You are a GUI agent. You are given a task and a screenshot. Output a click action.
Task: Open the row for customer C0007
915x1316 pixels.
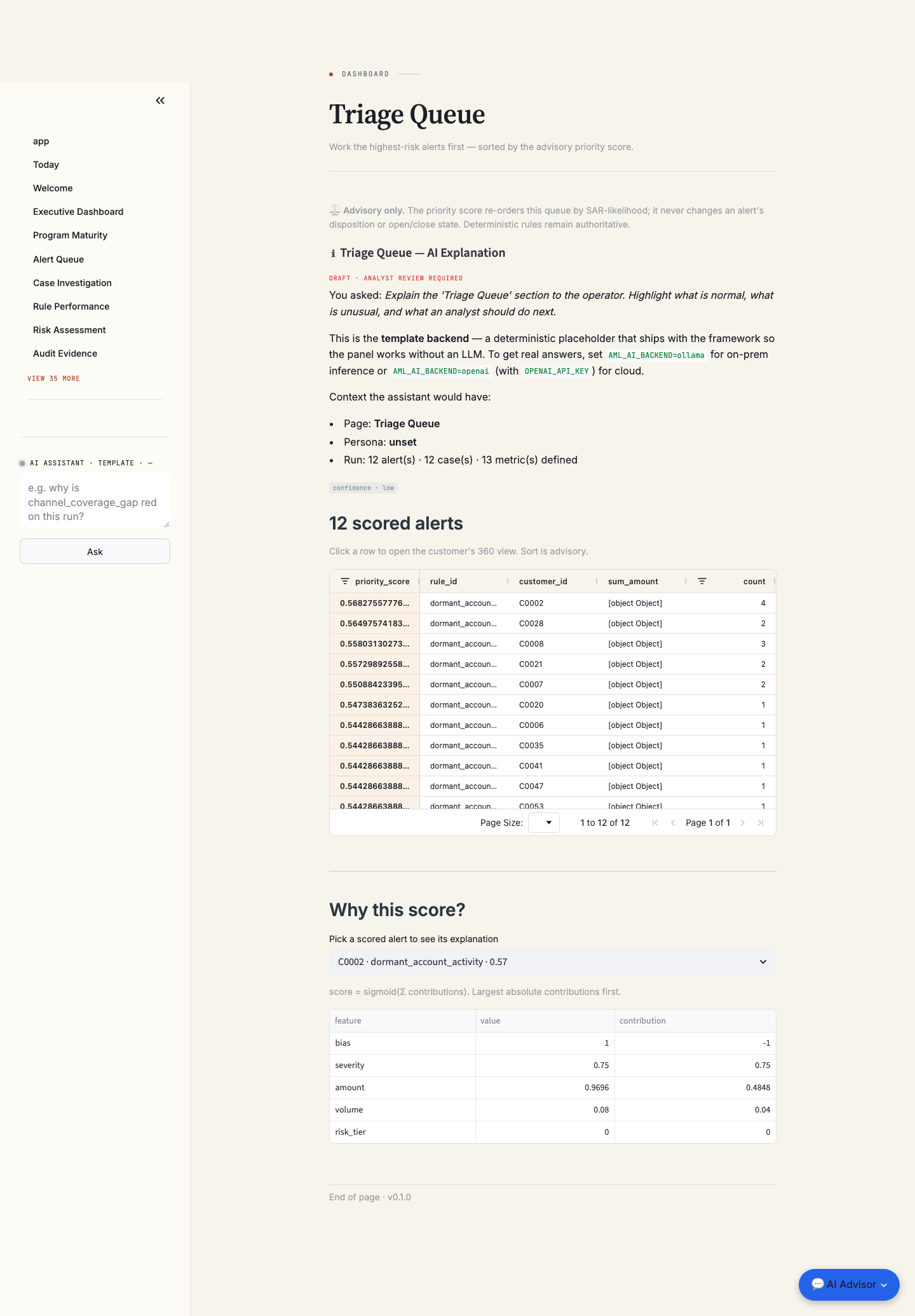[553, 685]
